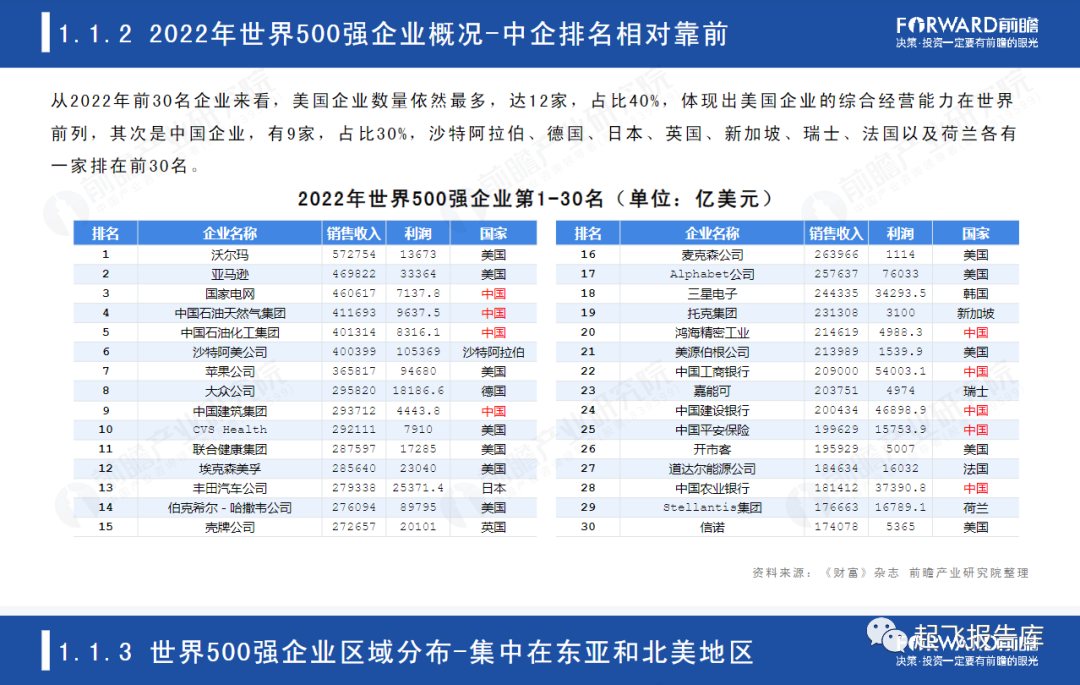
Task: Select the 'Stellantis集团' cell
Action: tap(712, 508)
